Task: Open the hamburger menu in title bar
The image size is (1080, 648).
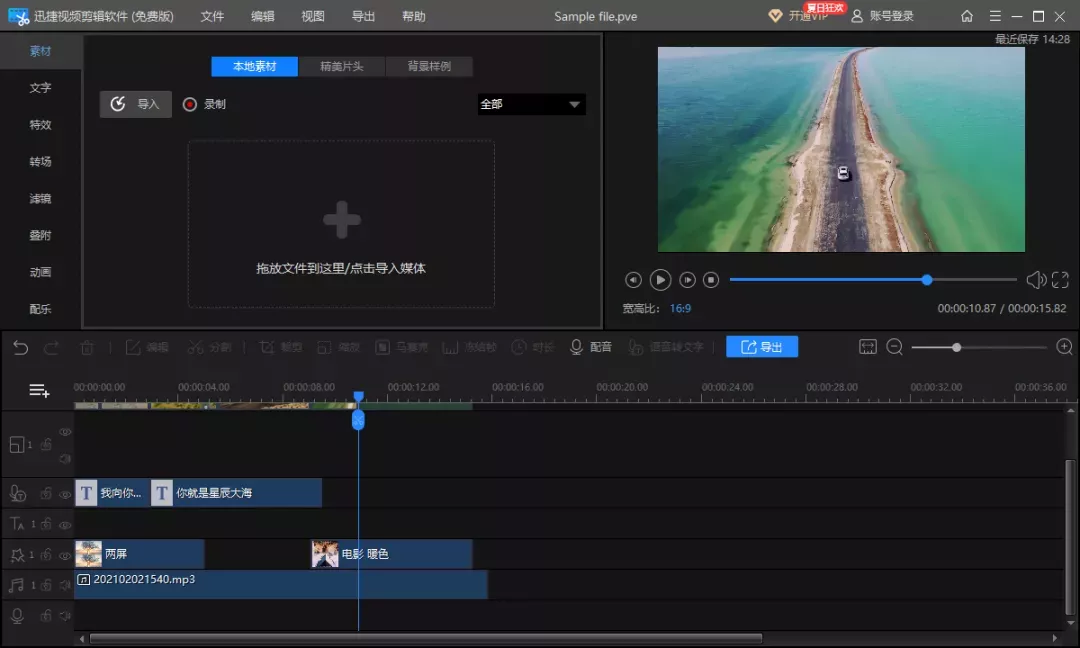Action: [995, 16]
